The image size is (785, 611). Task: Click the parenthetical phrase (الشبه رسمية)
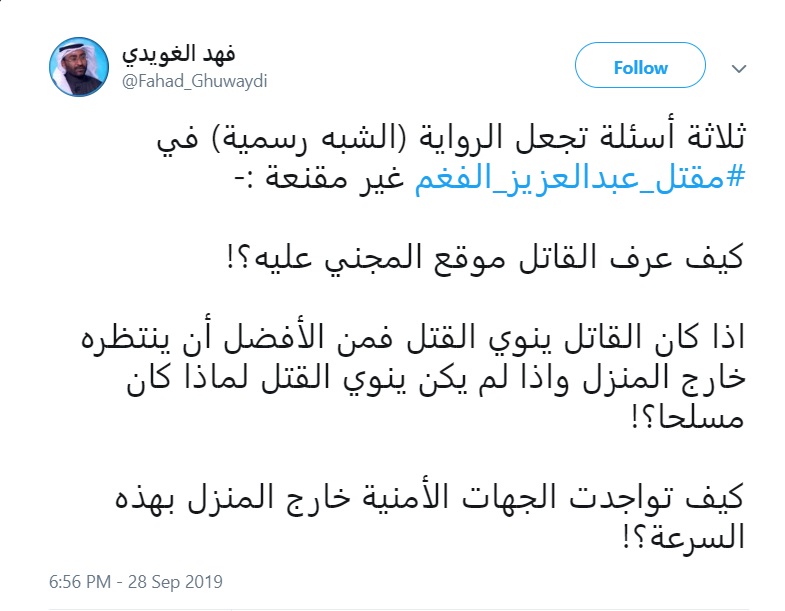pos(309,137)
